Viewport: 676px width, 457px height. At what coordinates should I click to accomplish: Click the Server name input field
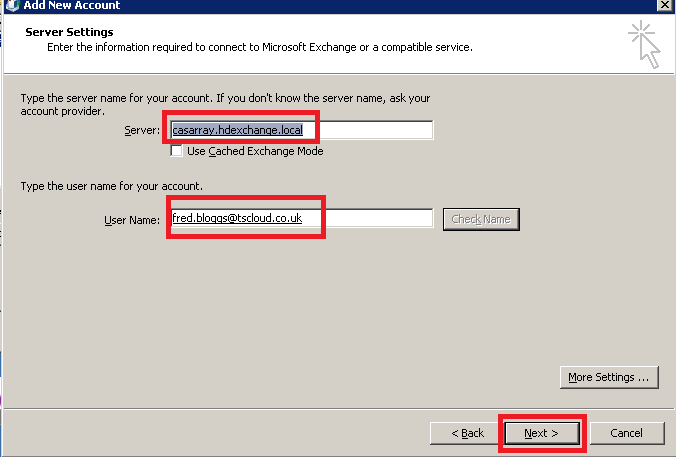tap(301, 130)
